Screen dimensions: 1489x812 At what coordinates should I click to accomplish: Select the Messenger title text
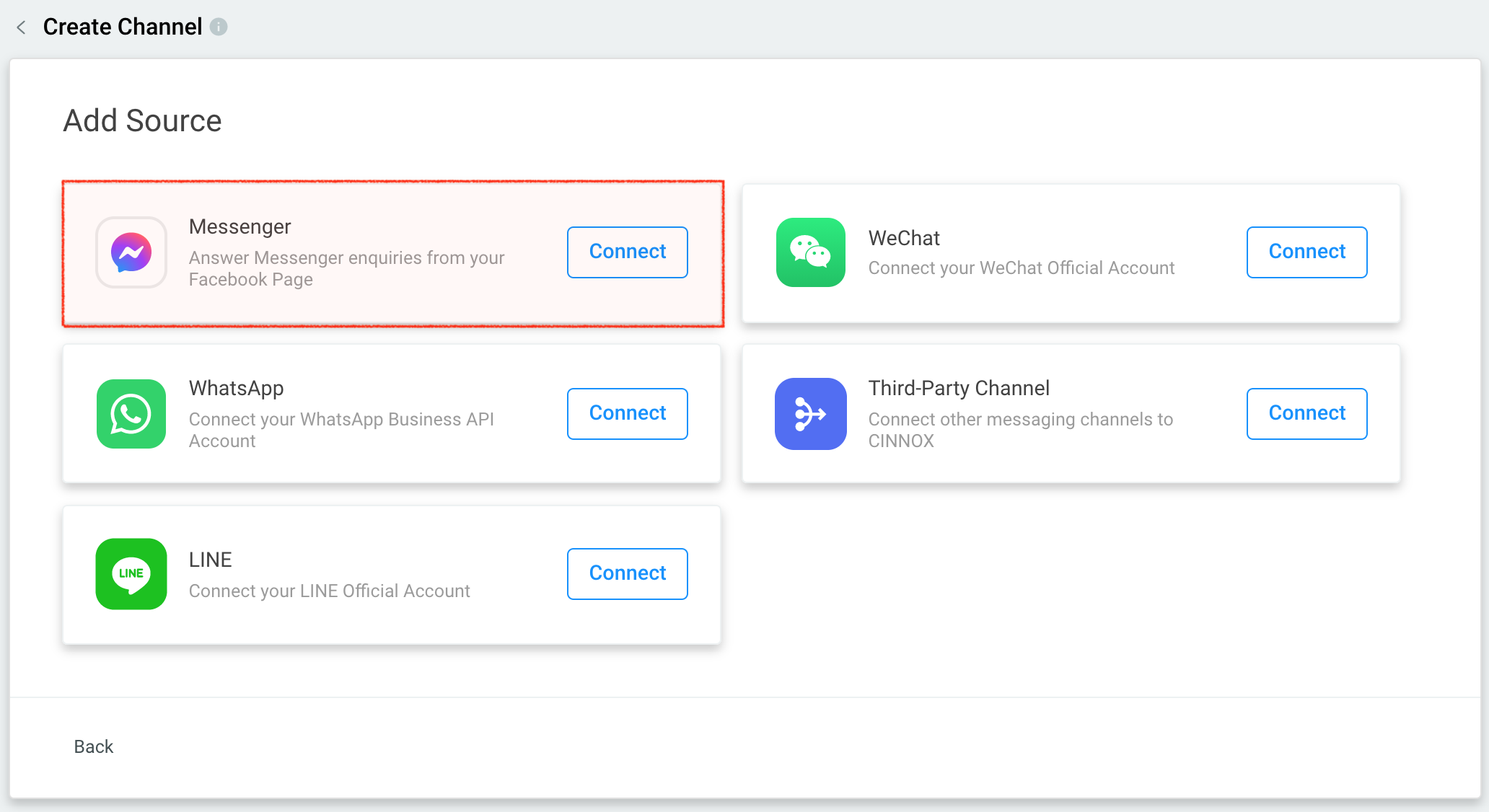(x=240, y=226)
